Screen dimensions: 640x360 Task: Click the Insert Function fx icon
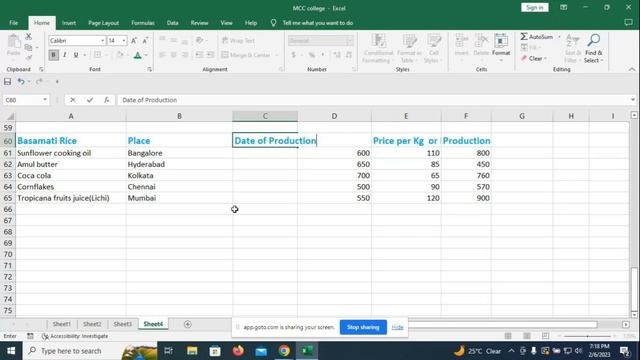pos(107,100)
